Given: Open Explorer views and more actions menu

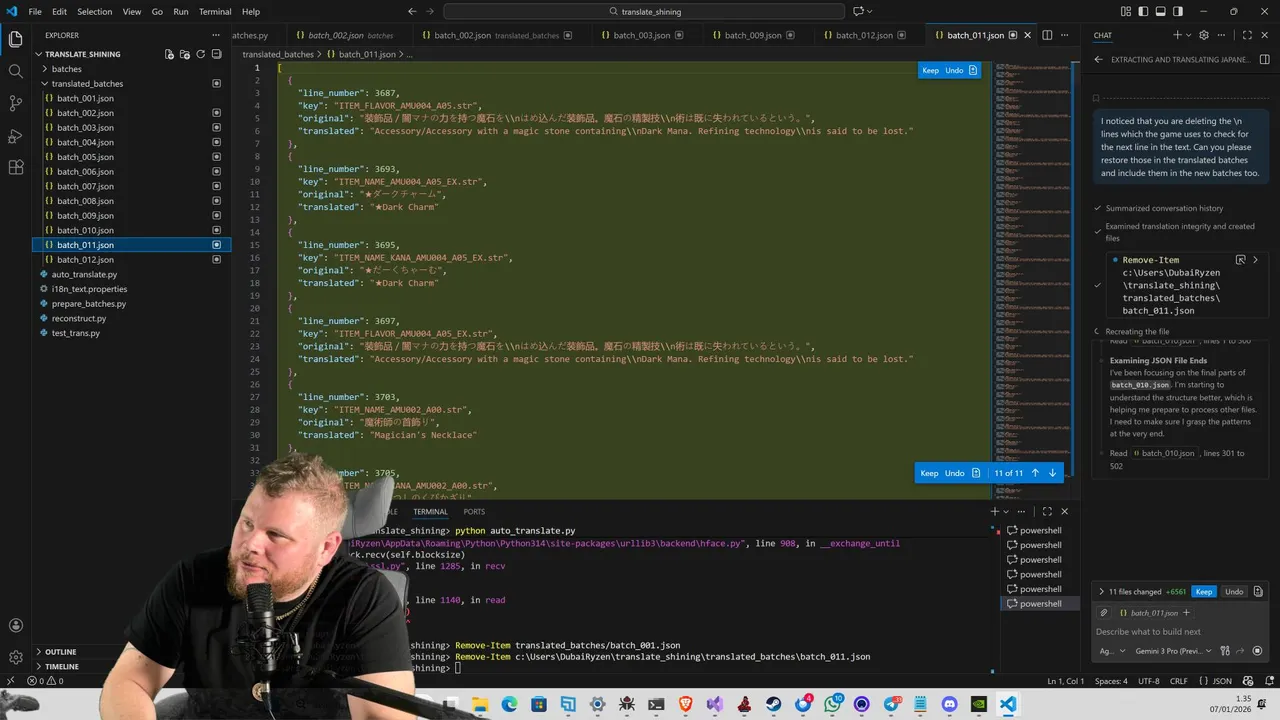Looking at the screenshot, I should 216,35.
